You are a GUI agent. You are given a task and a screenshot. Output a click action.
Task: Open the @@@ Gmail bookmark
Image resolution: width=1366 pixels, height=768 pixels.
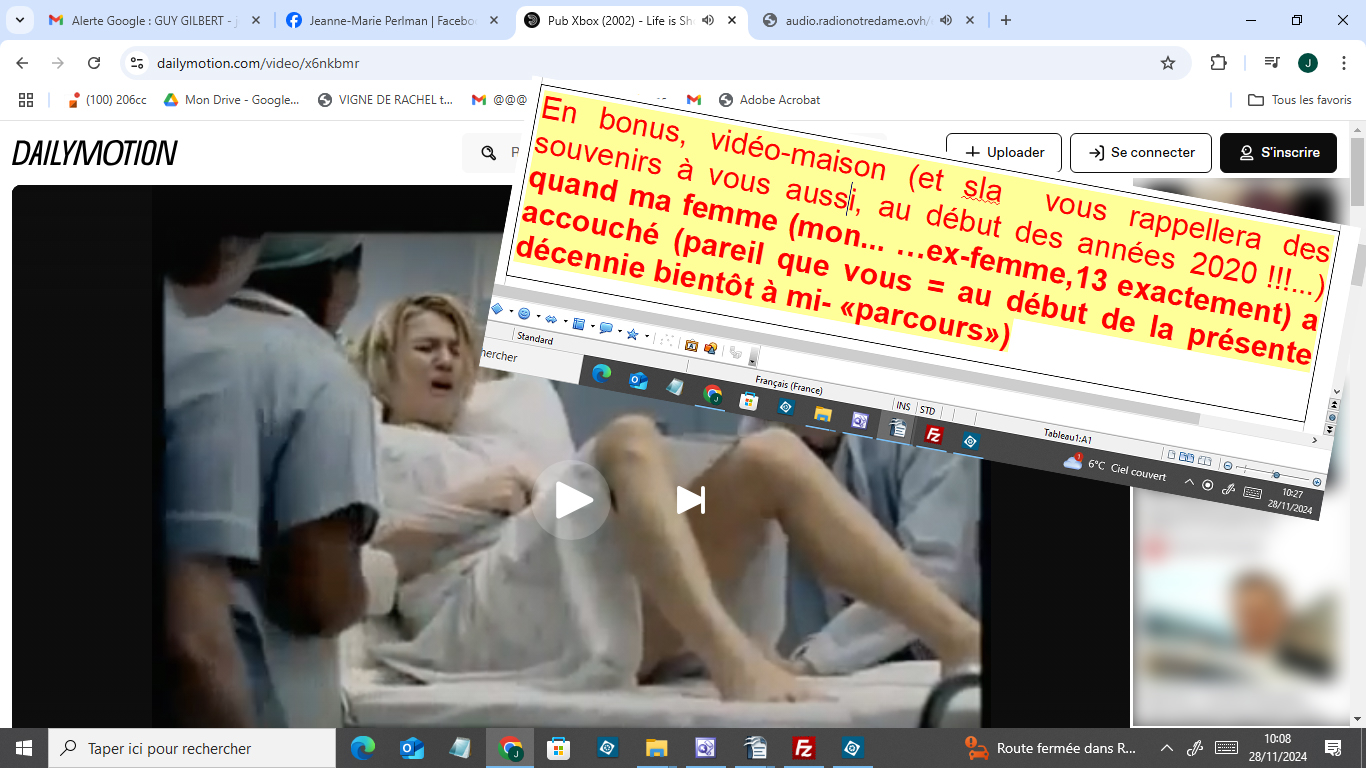pyautogui.click(x=499, y=100)
